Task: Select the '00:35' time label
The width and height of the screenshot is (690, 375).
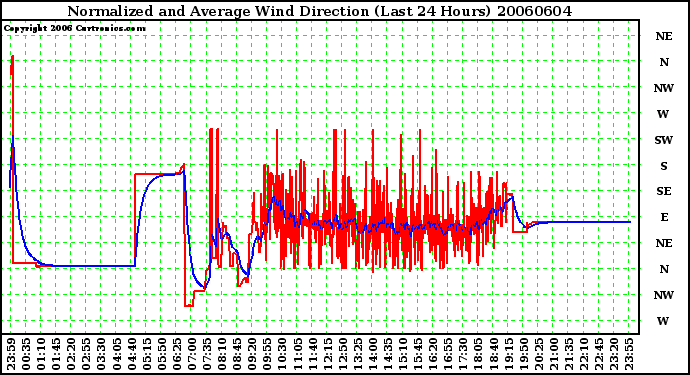Action: (26, 354)
